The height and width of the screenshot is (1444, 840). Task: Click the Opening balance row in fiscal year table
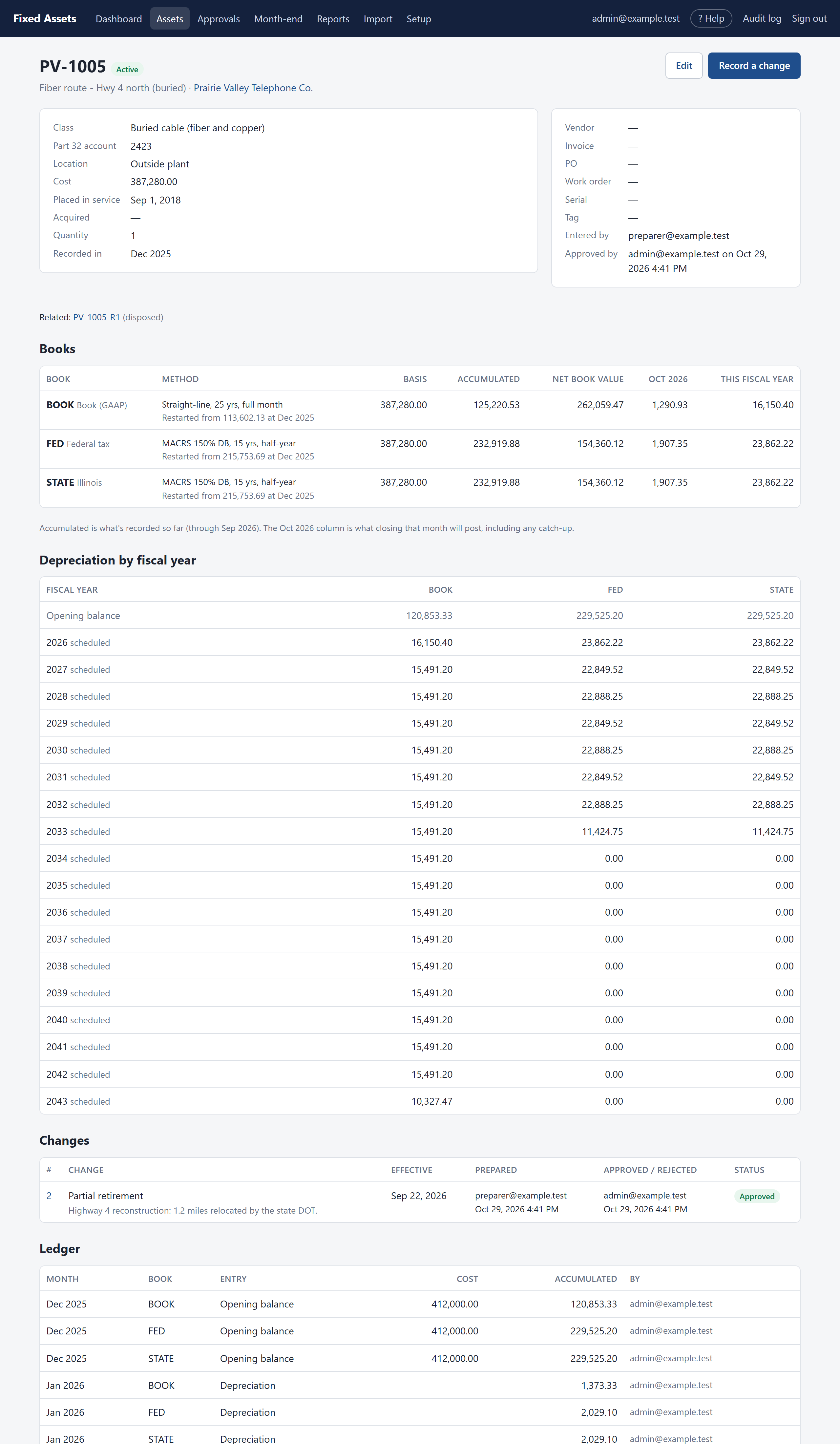[x=420, y=615]
